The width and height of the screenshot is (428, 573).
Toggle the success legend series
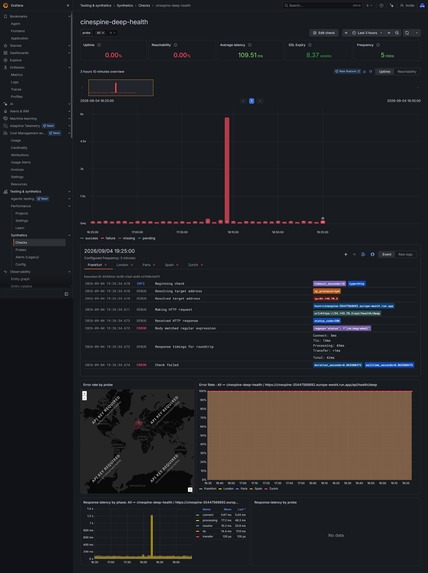tap(89, 238)
